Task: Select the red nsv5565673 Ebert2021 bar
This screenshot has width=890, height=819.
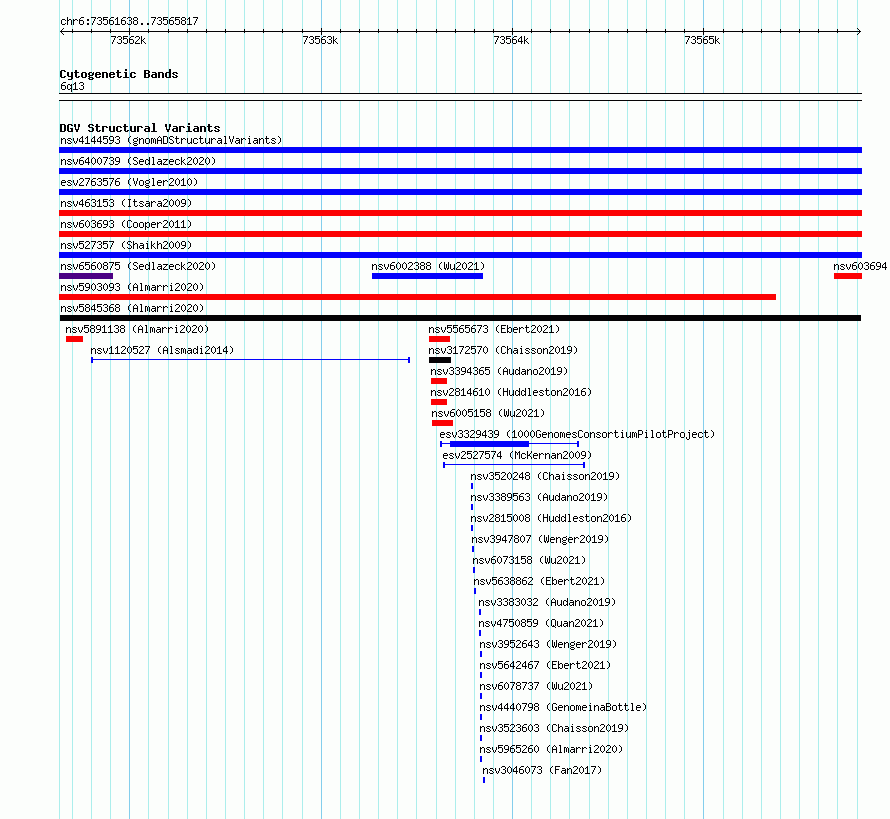Action: 439,339
